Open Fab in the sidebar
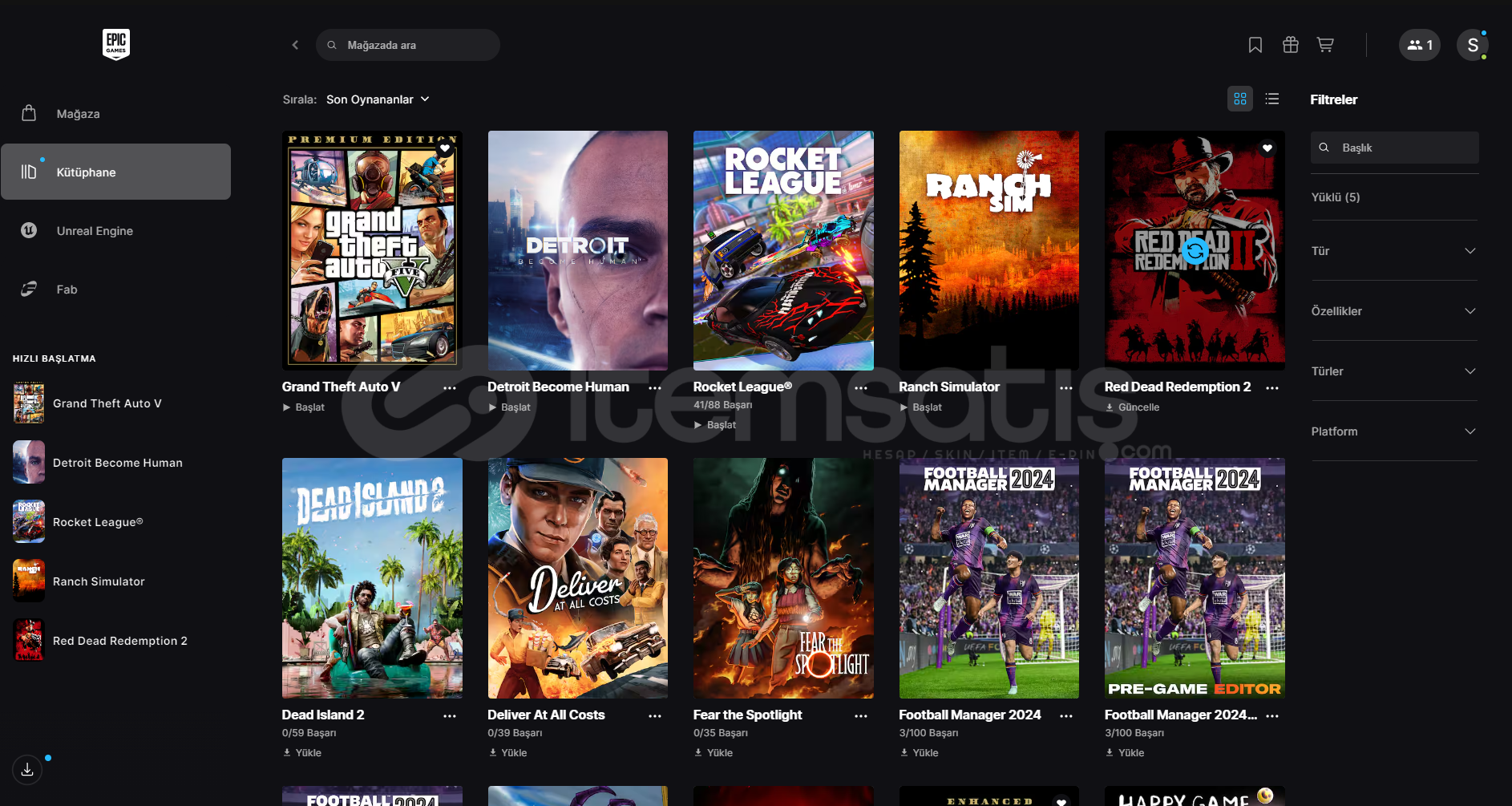 point(115,290)
